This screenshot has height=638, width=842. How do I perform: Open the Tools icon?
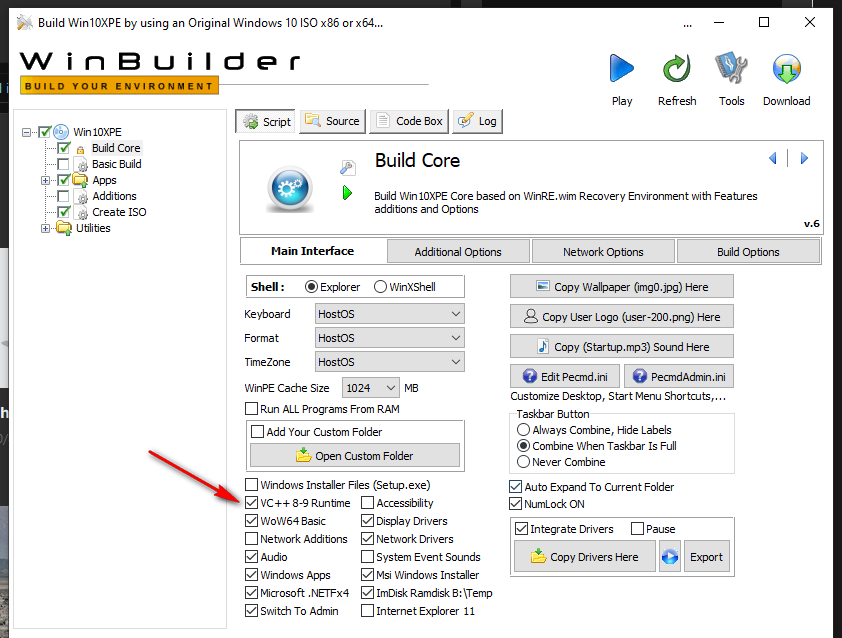click(x=731, y=68)
